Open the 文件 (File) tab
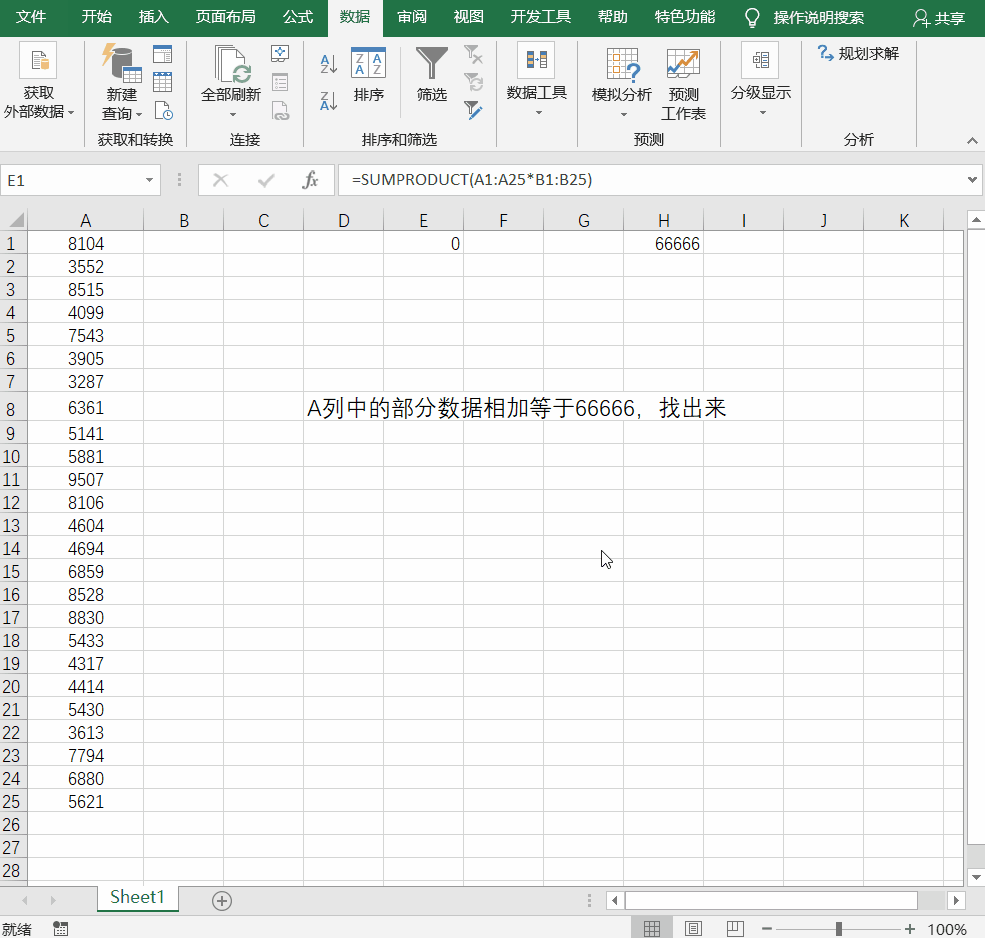The width and height of the screenshot is (985, 938). pyautogui.click(x=31, y=17)
